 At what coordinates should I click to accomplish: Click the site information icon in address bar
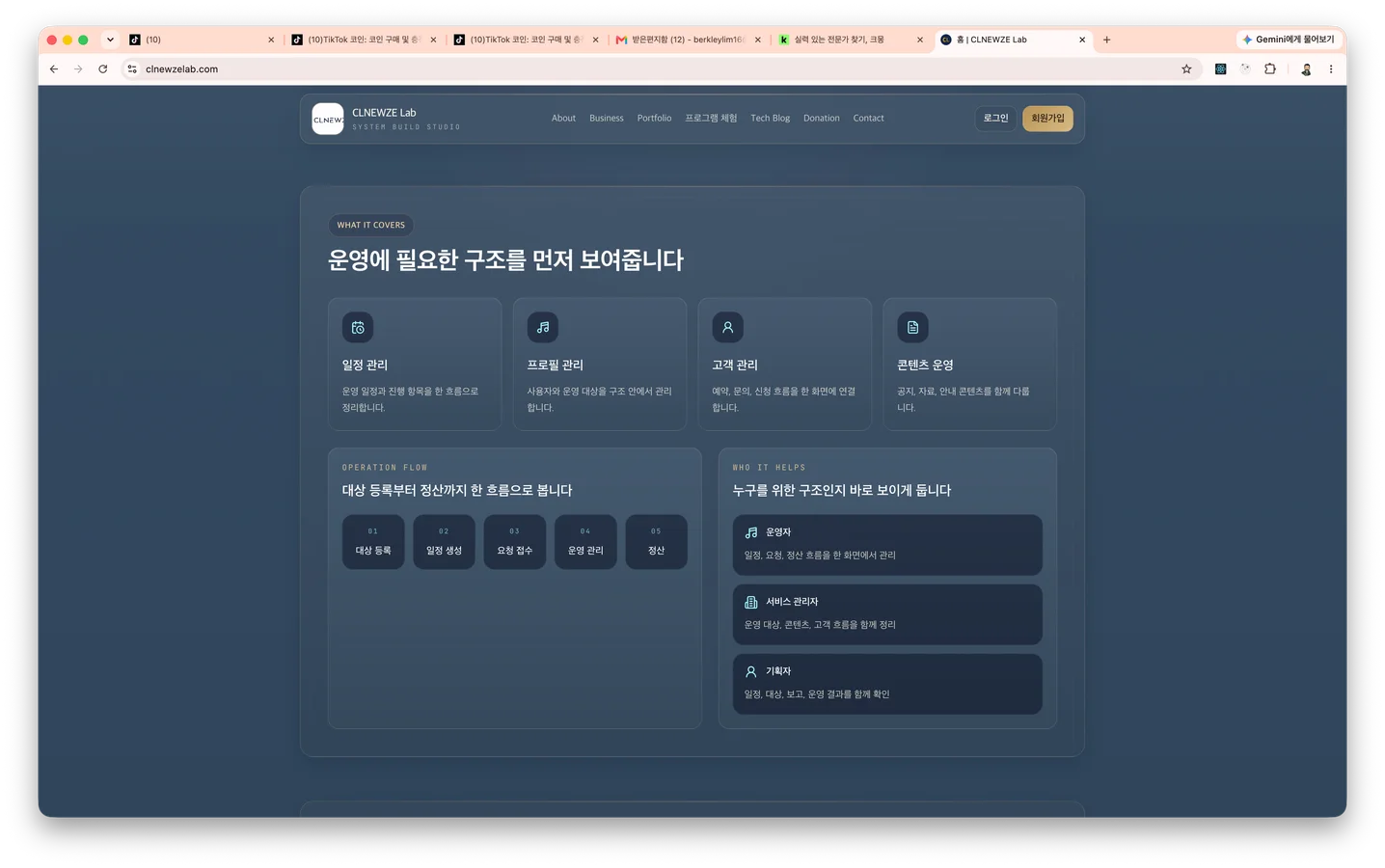coord(132,69)
